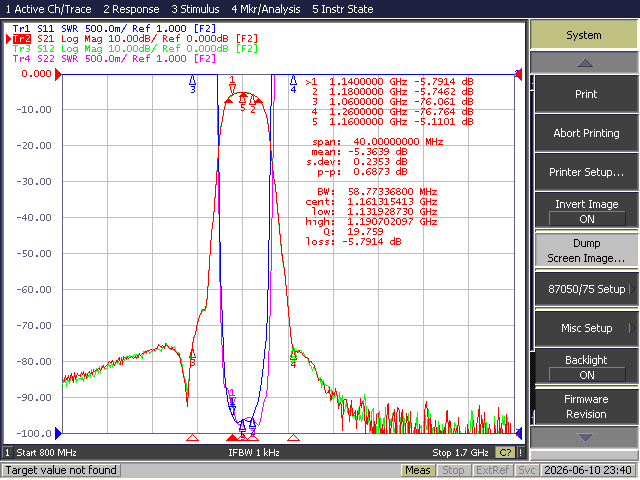The image size is (640, 480).
Task: Click the IFBW 1 kHz field
Action: (253, 453)
